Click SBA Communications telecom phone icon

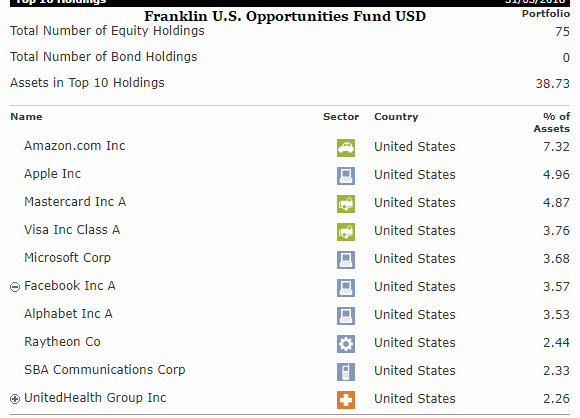tap(346, 372)
